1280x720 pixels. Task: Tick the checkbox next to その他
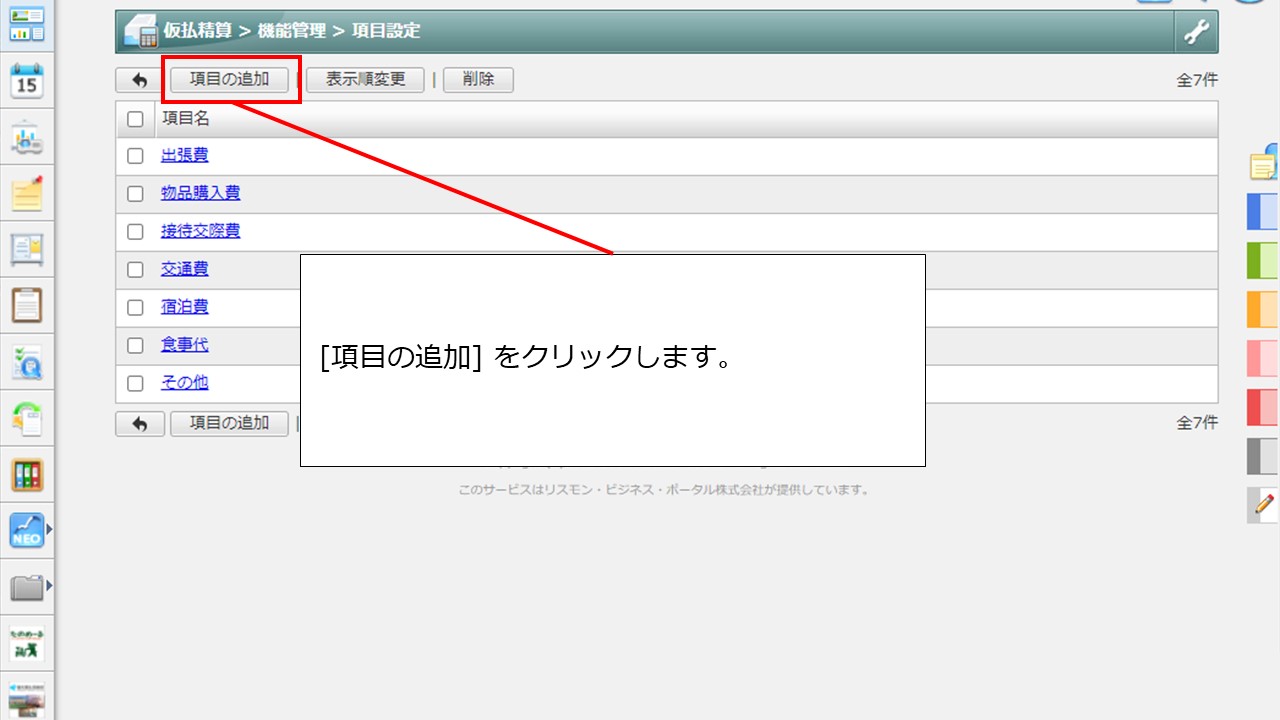coord(136,384)
